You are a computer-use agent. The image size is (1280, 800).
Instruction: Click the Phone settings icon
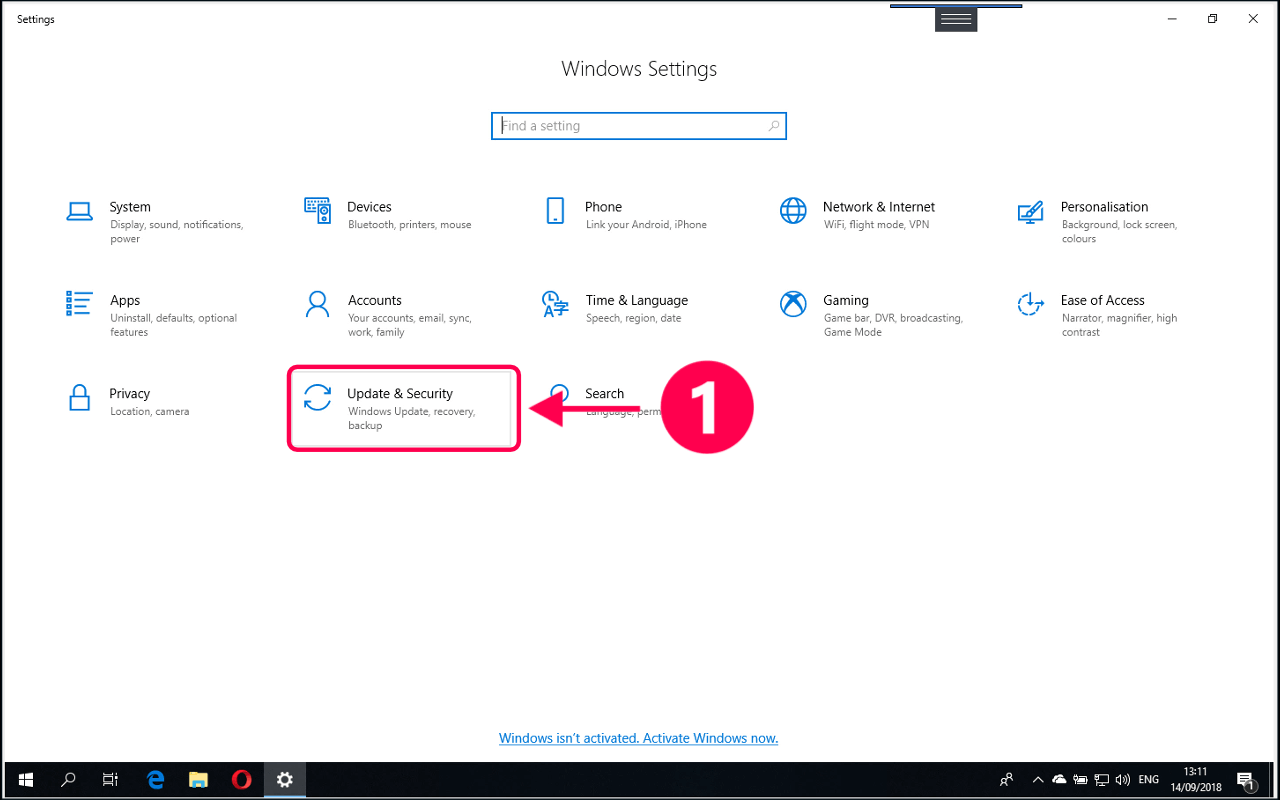pos(555,211)
